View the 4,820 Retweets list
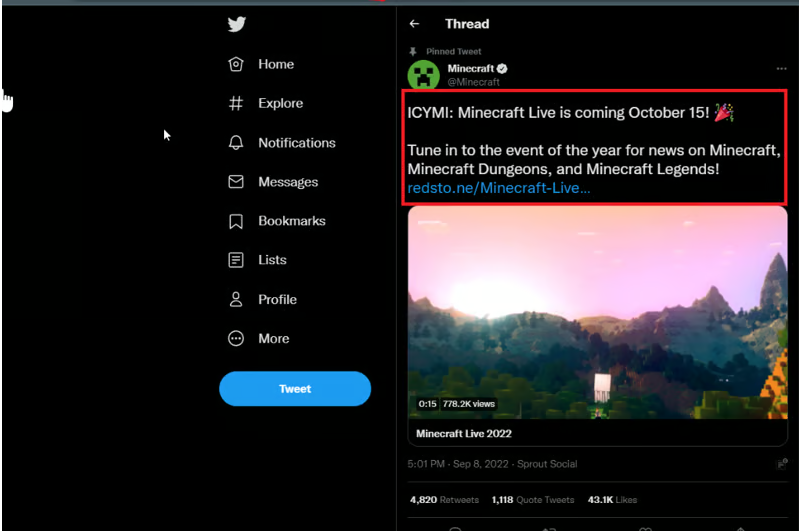This screenshot has width=799, height=531. [444, 500]
